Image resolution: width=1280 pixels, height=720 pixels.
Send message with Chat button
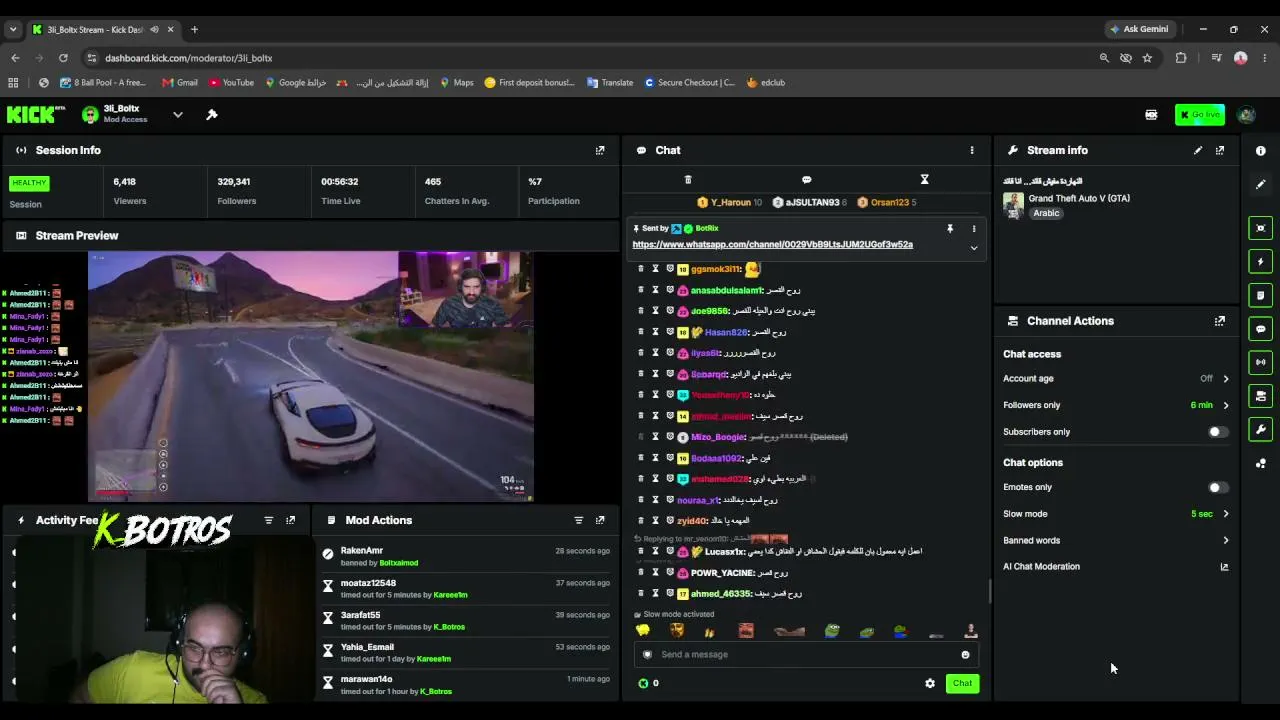[962, 684]
